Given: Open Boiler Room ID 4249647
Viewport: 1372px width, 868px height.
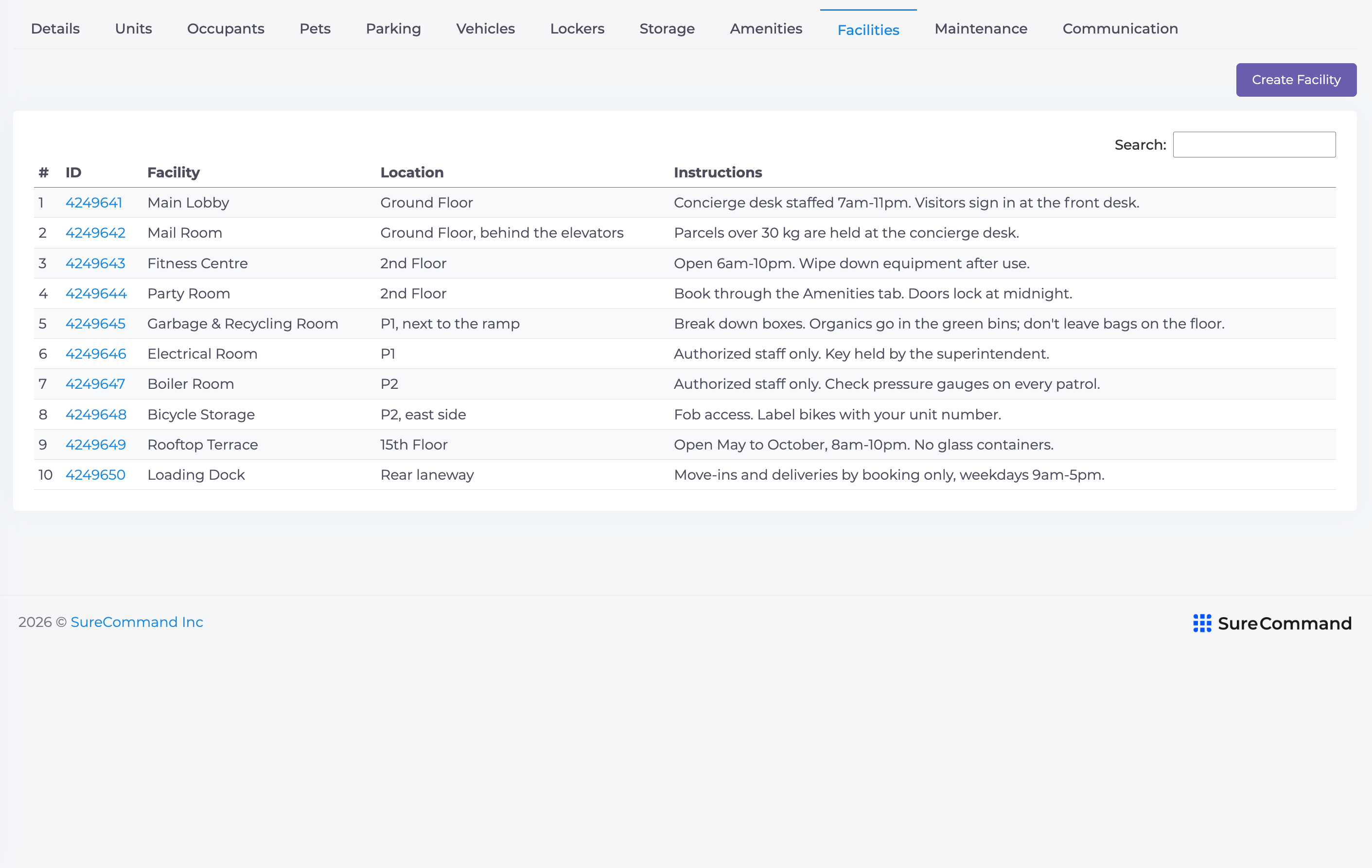Looking at the screenshot, I should (x=95, y=384).
